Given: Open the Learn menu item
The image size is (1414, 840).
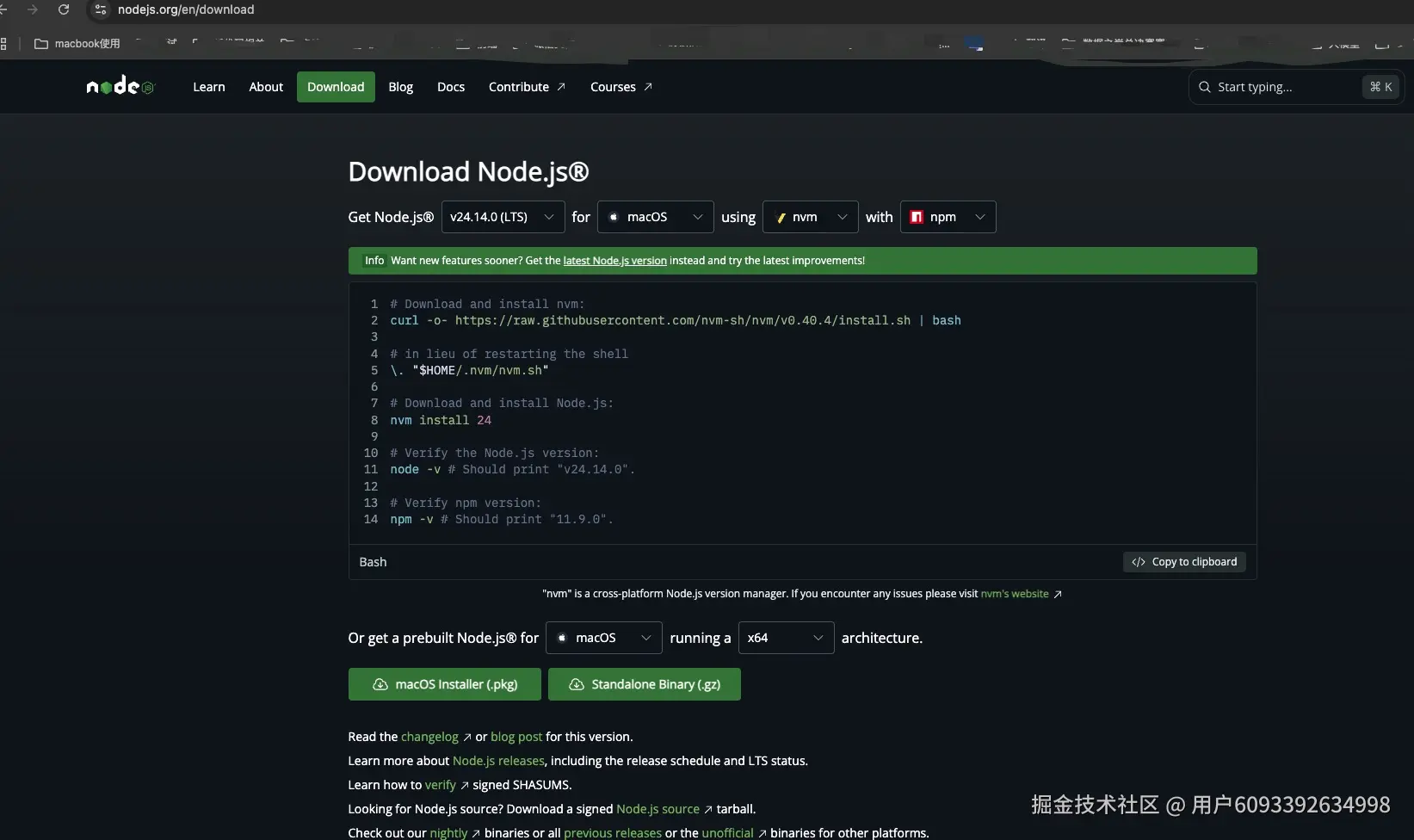Looking at the screenshot, I should pos(209,87).
